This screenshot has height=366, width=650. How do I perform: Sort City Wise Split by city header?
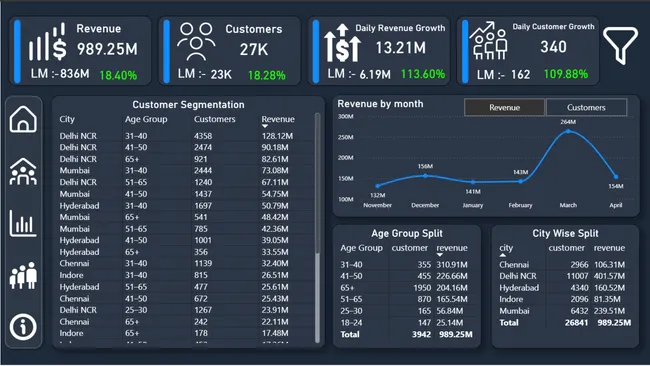(x=506, y=248)
